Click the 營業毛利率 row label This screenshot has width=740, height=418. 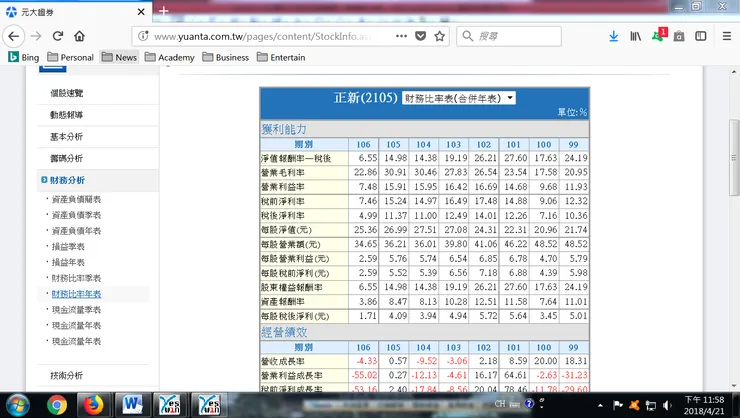click(x=283, y=173)
